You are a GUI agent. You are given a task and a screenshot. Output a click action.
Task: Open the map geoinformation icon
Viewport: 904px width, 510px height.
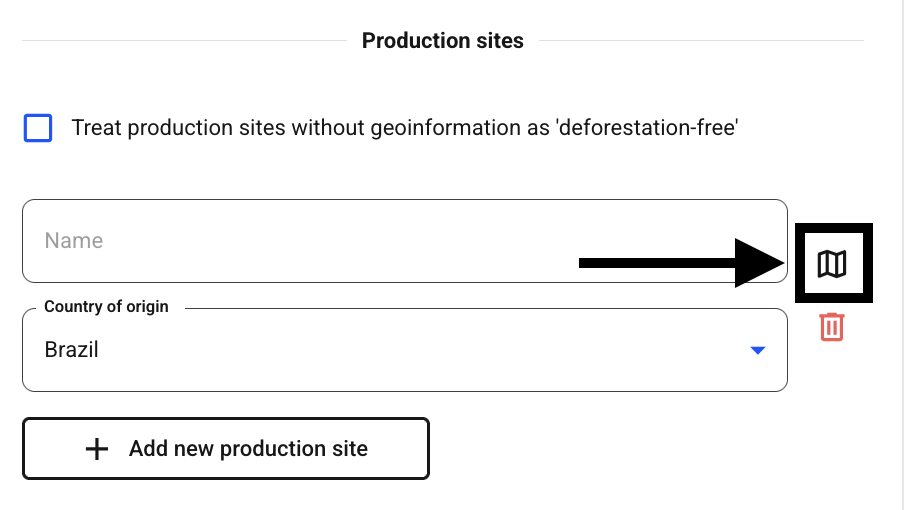[832, 264]
